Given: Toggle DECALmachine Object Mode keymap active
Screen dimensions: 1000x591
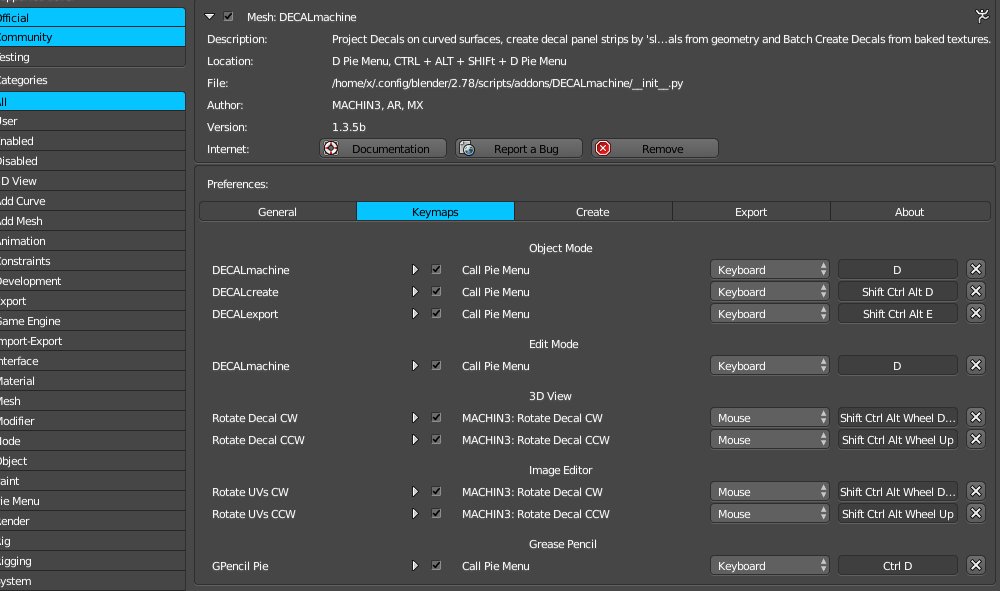Looking at the screenshot, I should [x=436, y=270].
